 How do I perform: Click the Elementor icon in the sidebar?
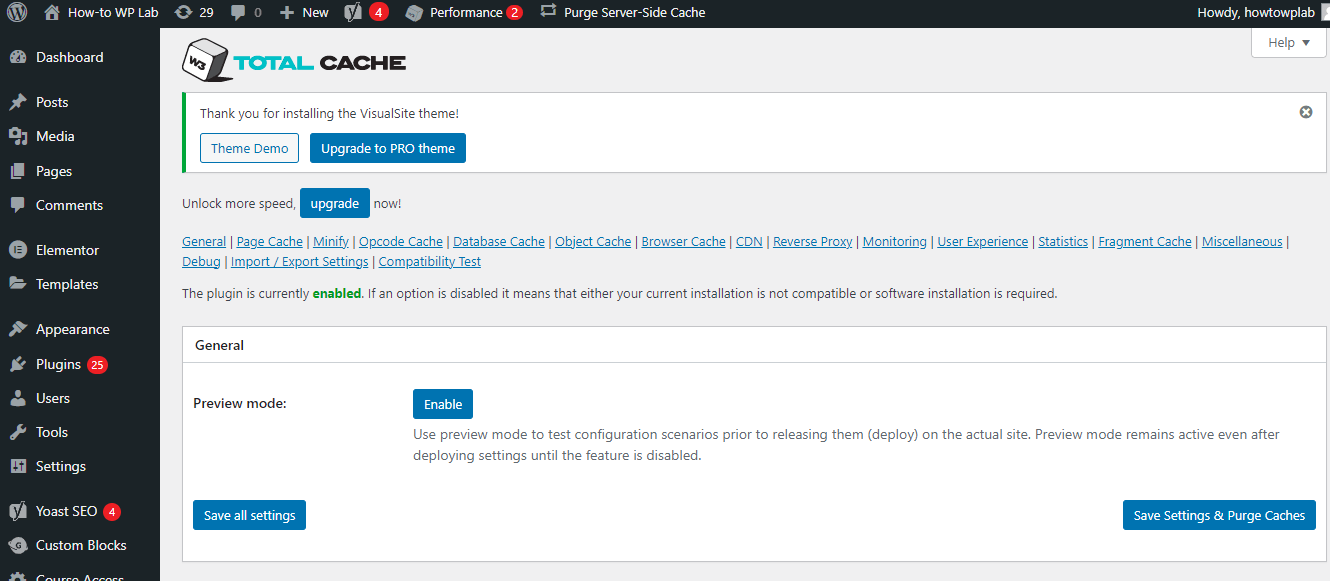point(18,250)
